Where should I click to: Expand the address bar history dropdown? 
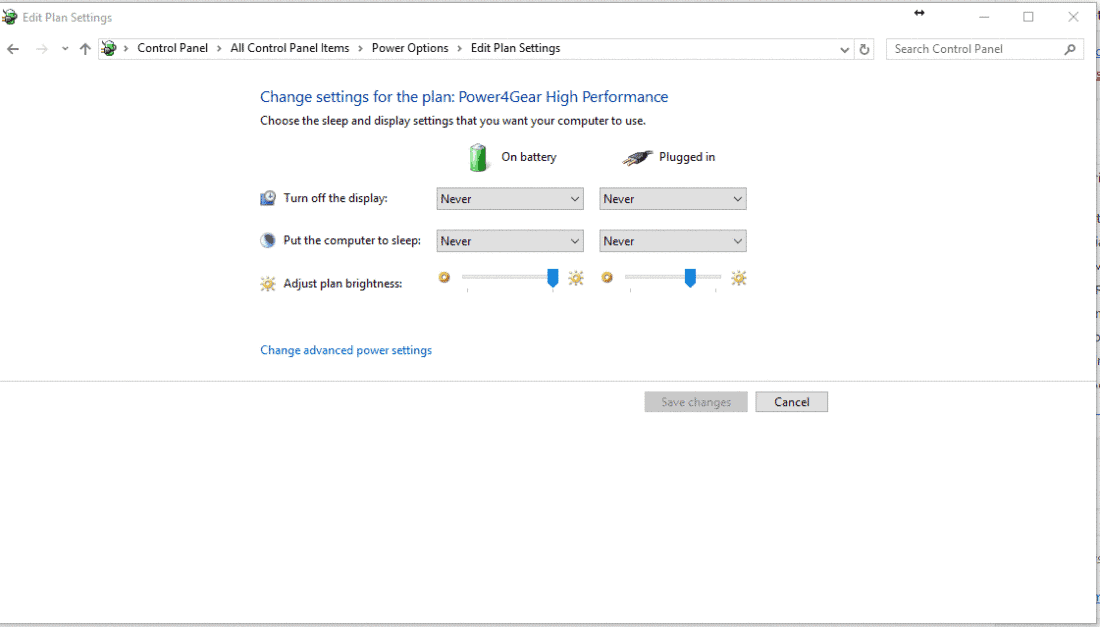pyautogui.click(x=844, y=49)
